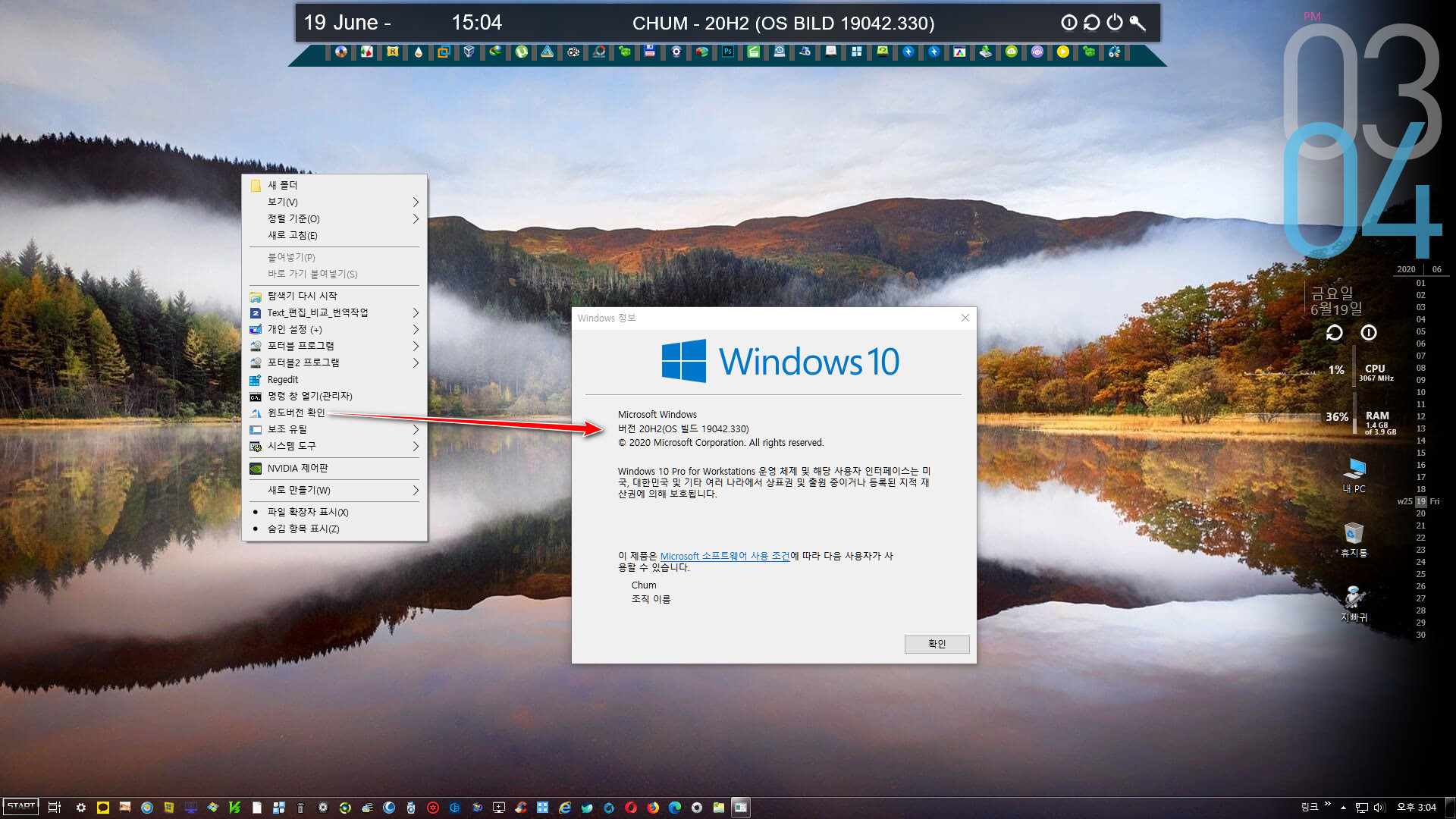Open the yellow KakaoTalk taskbar icon

click(103, 807)
